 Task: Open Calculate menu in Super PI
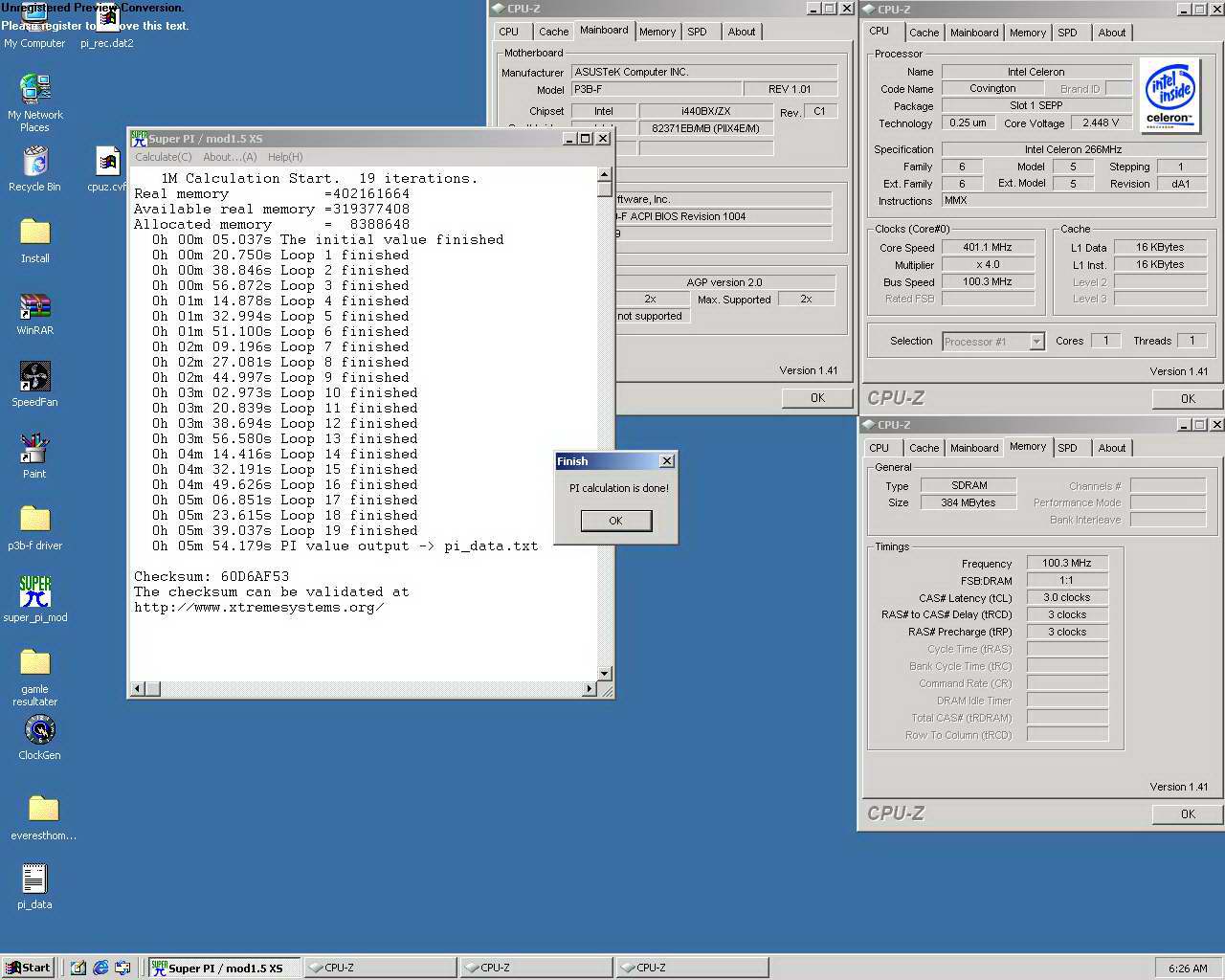click(163, 157)
